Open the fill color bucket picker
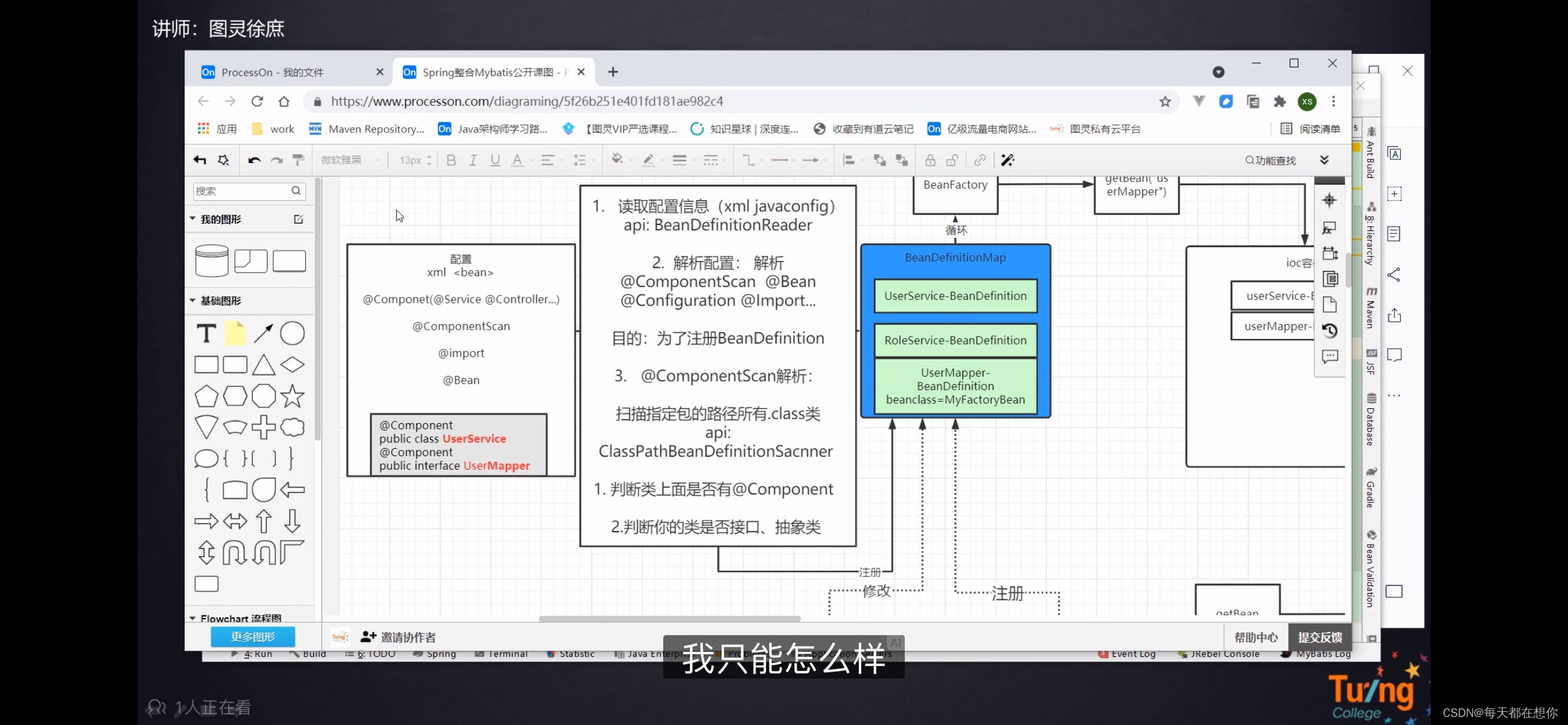 point(617,159)
